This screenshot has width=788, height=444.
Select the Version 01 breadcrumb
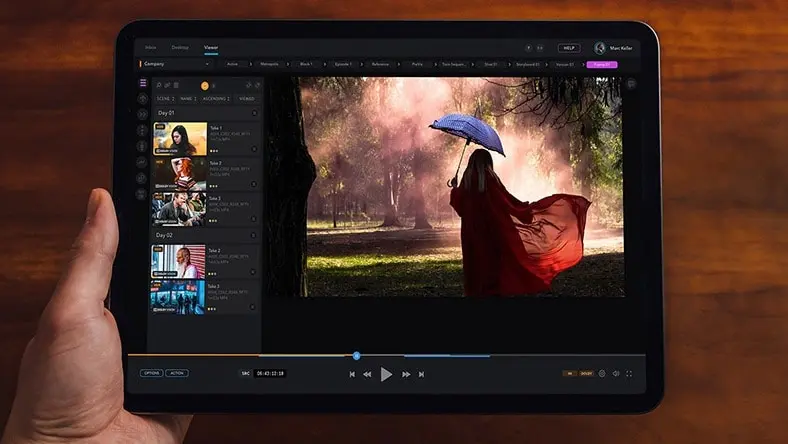click(x=565, y=64)
